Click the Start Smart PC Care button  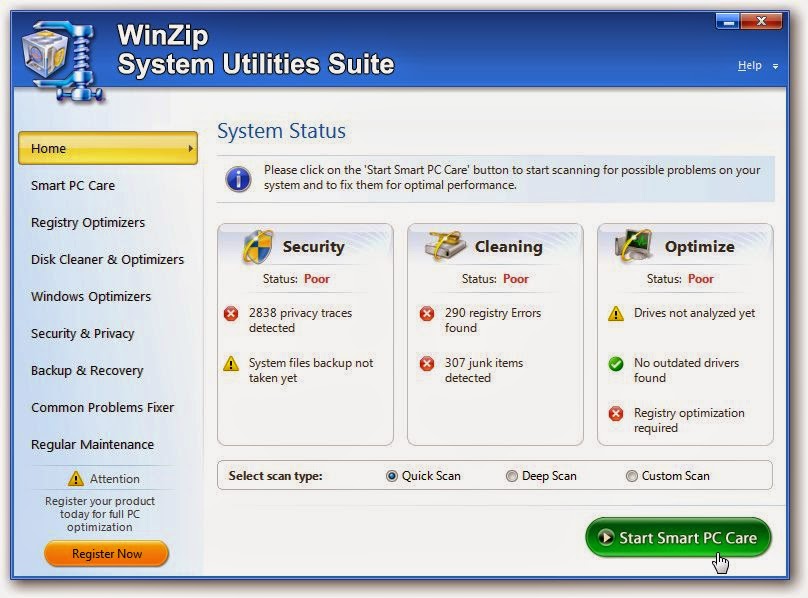678,537
